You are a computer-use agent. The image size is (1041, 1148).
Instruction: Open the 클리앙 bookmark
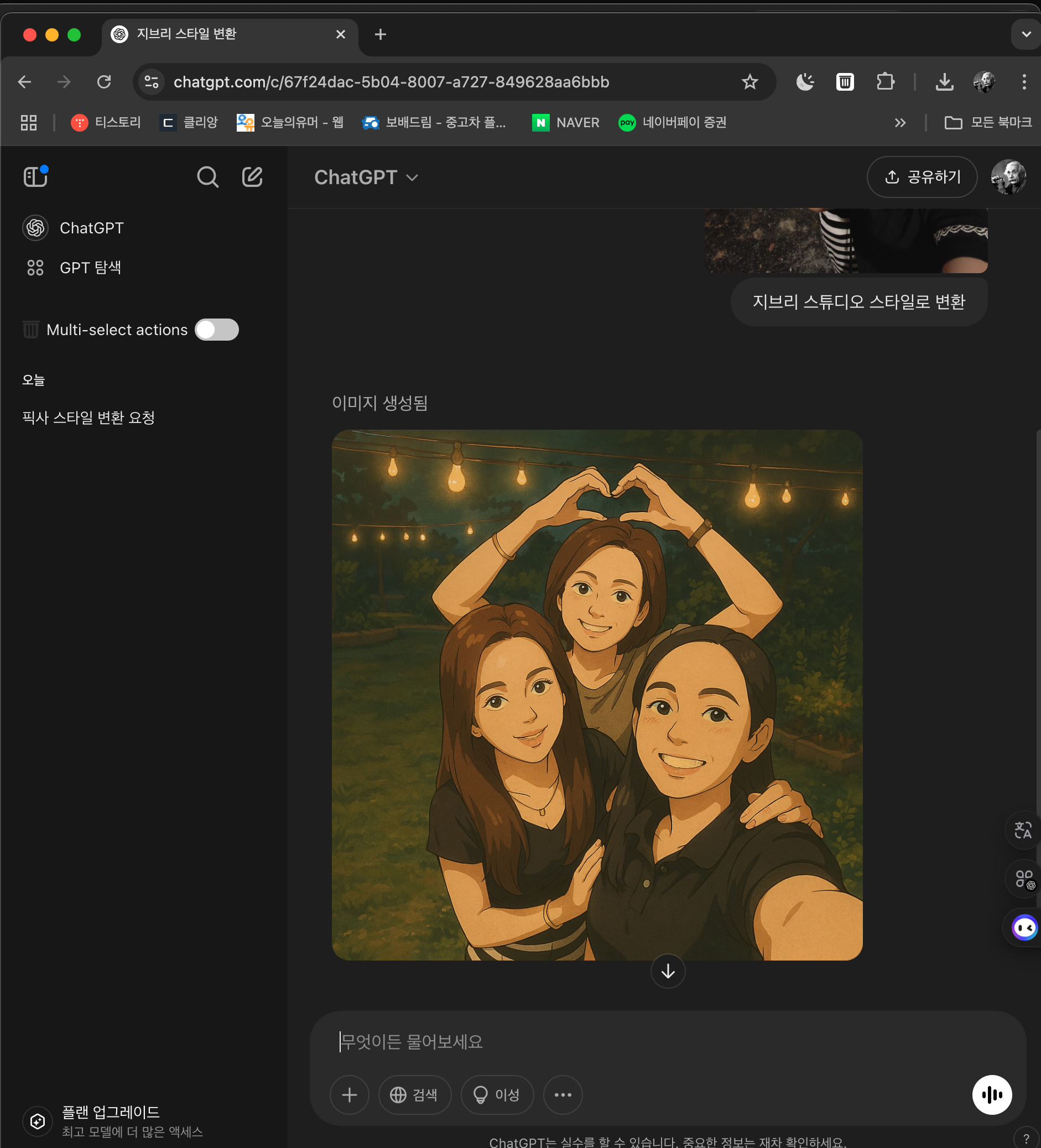(x=189, y=122)
